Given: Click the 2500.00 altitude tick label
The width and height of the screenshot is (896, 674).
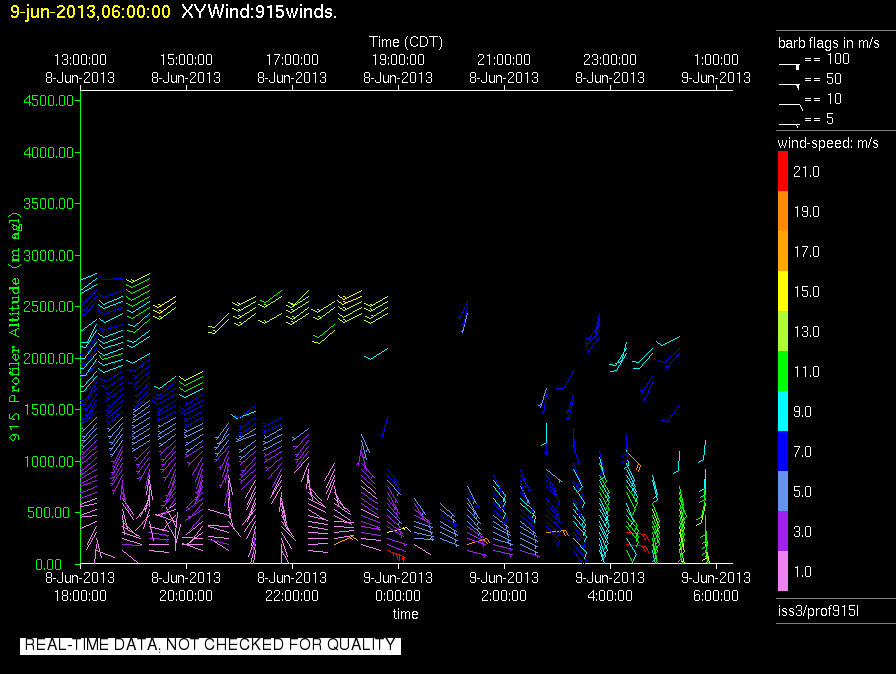Looking at the screenshot, I should [49, 307].
